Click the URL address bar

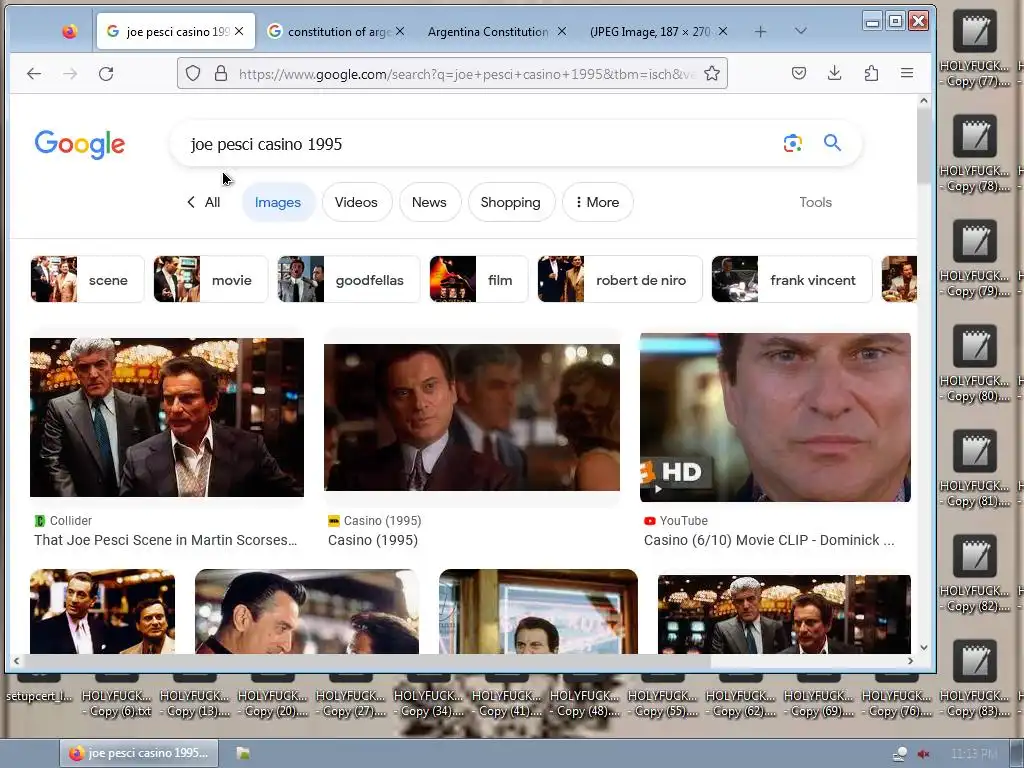click(x=467, y=74)
